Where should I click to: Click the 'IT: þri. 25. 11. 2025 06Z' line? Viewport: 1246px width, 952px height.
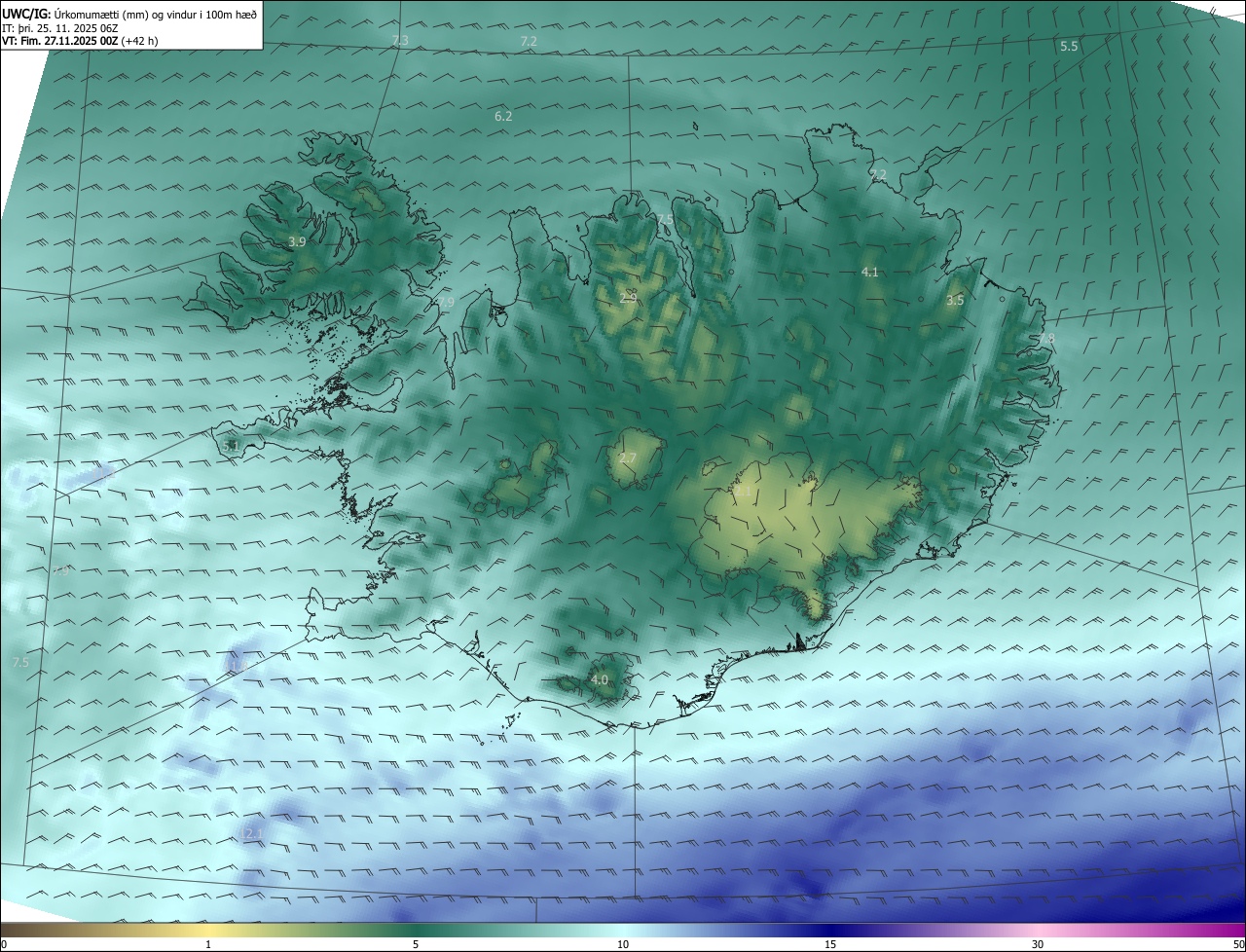[x=60, y=27]
